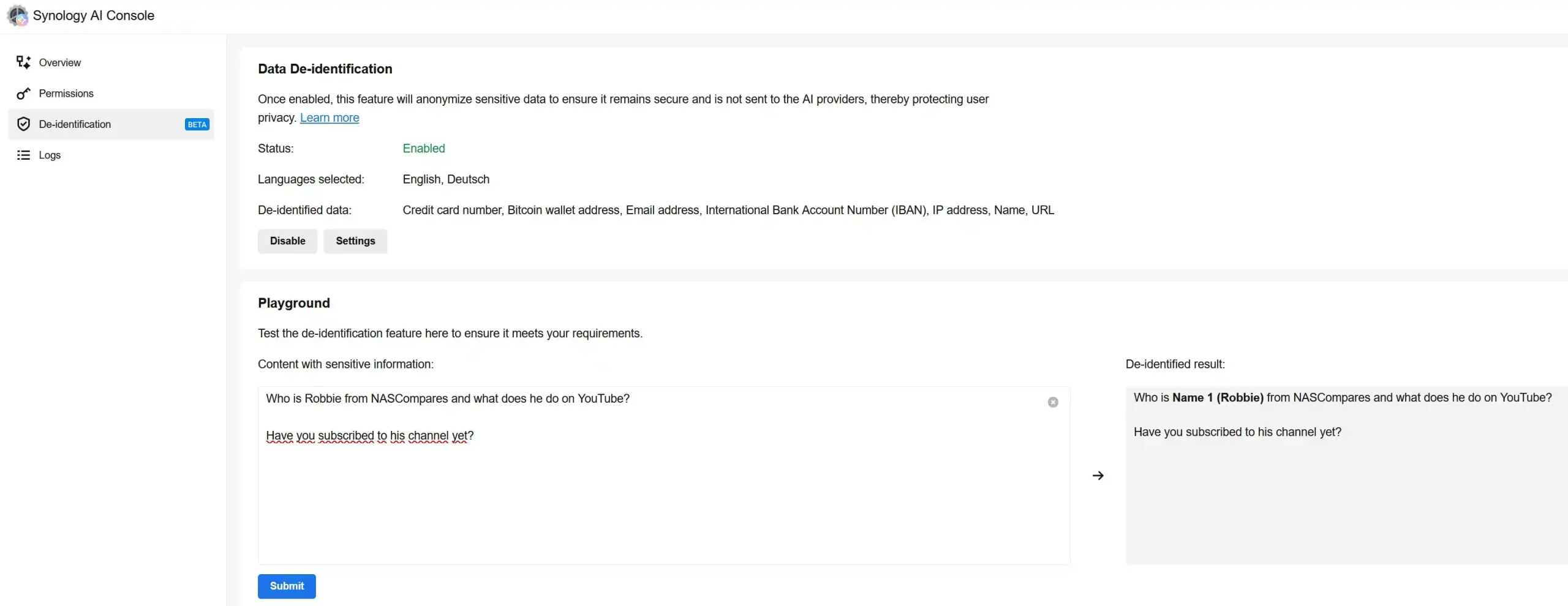Click the Overview sparkle icon in the sidebar
The height and width of the screenshot is (606, 1568).
(x=23, y=62)
